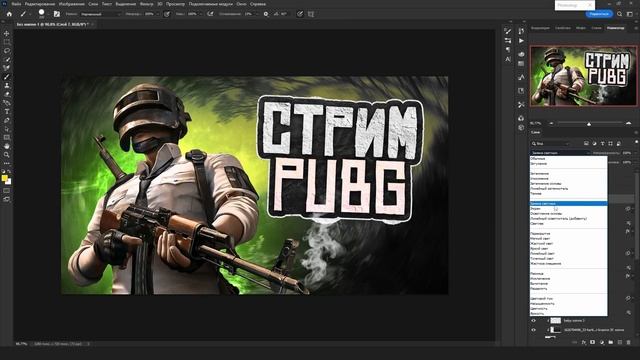Open the three-dots Edit Toolbar button
The height and width of the screenshot is (360, 640).
tap(7, 163)
